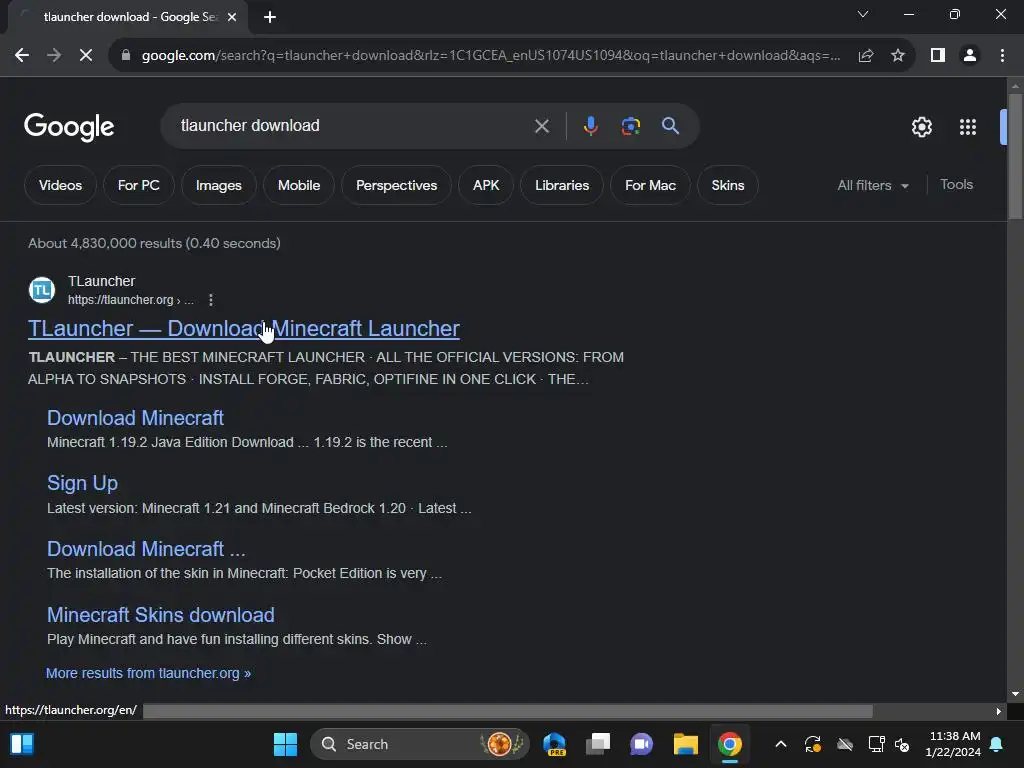Open the Download Minecraft ... sitelink
The width and height of the screenshot is (1024, 768).
146,549
